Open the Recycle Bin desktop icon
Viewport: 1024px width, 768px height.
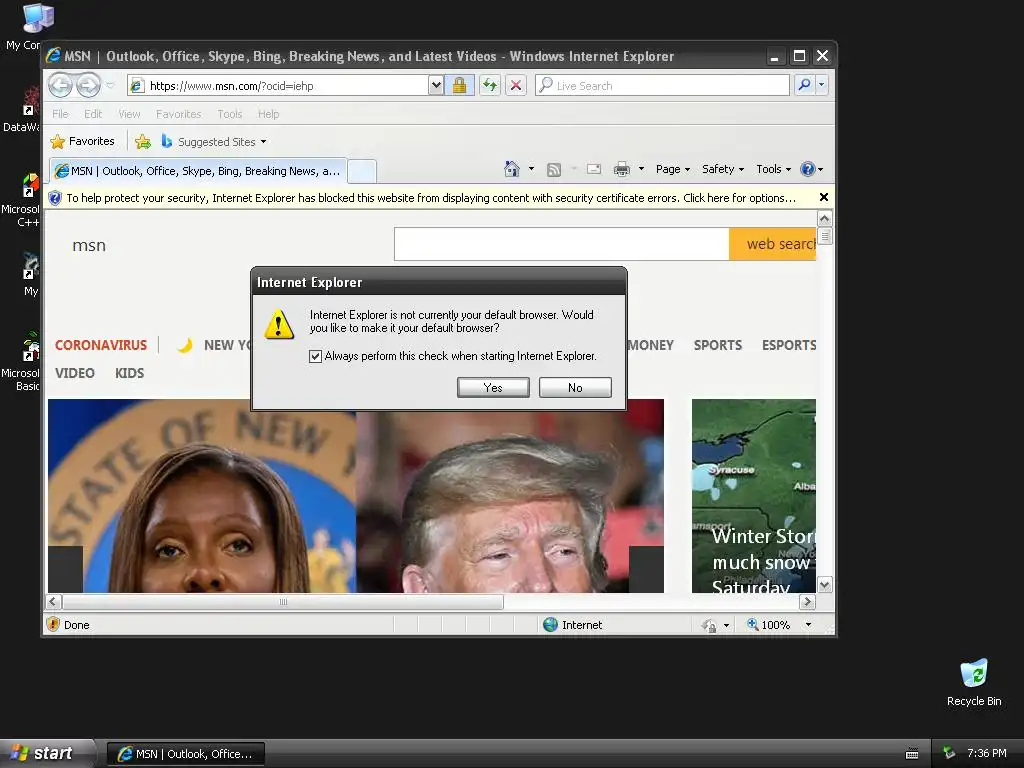pos(974,682)
